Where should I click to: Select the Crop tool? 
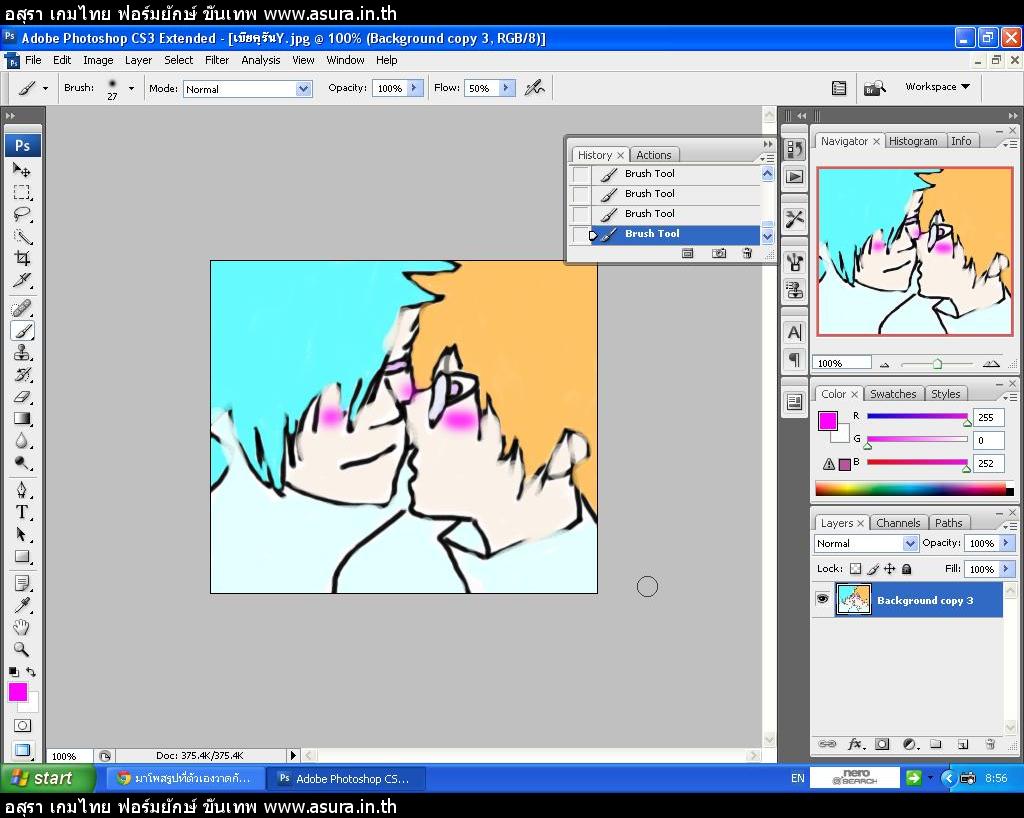(x=22, y=258)
